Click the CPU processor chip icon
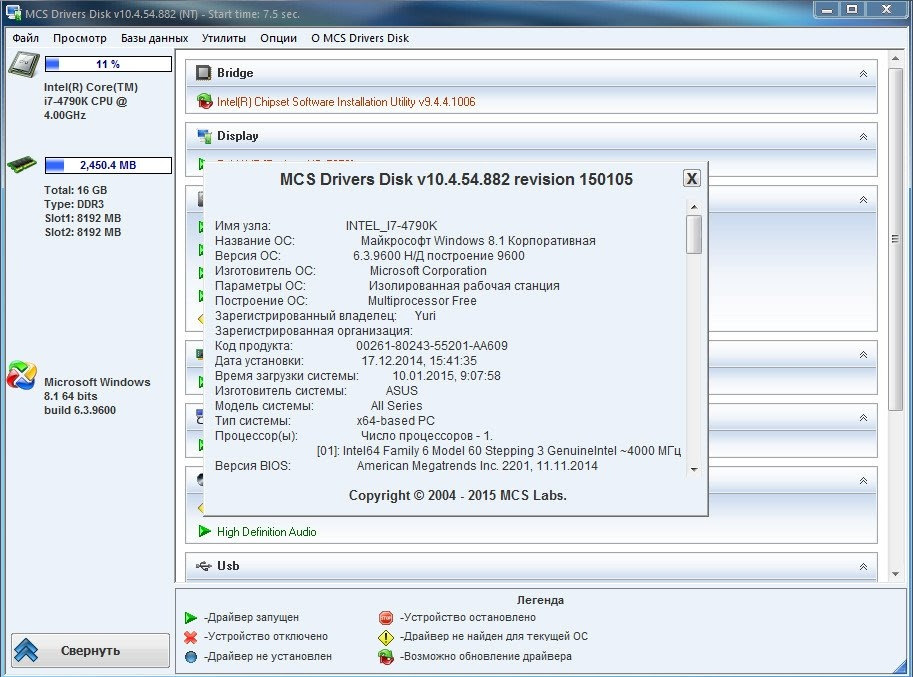Viewport: 913px width, 677px height. (24, 64)
